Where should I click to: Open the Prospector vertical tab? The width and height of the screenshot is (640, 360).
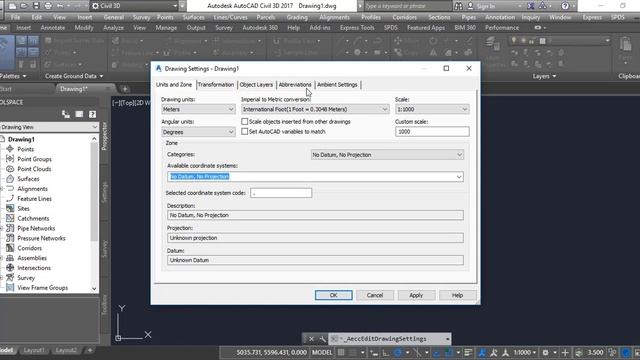(x=104, y=136)
